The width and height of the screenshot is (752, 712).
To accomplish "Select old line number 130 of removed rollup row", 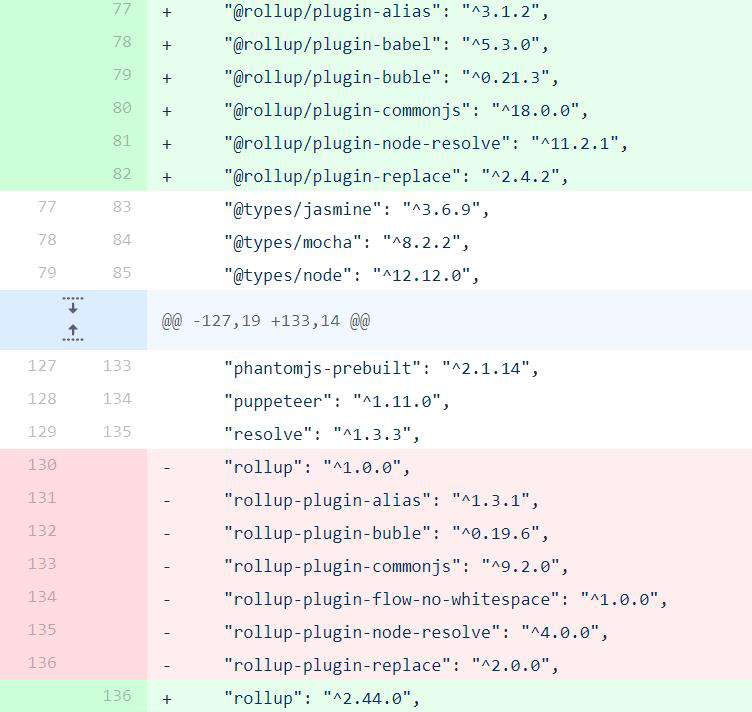I will (42, 465).
